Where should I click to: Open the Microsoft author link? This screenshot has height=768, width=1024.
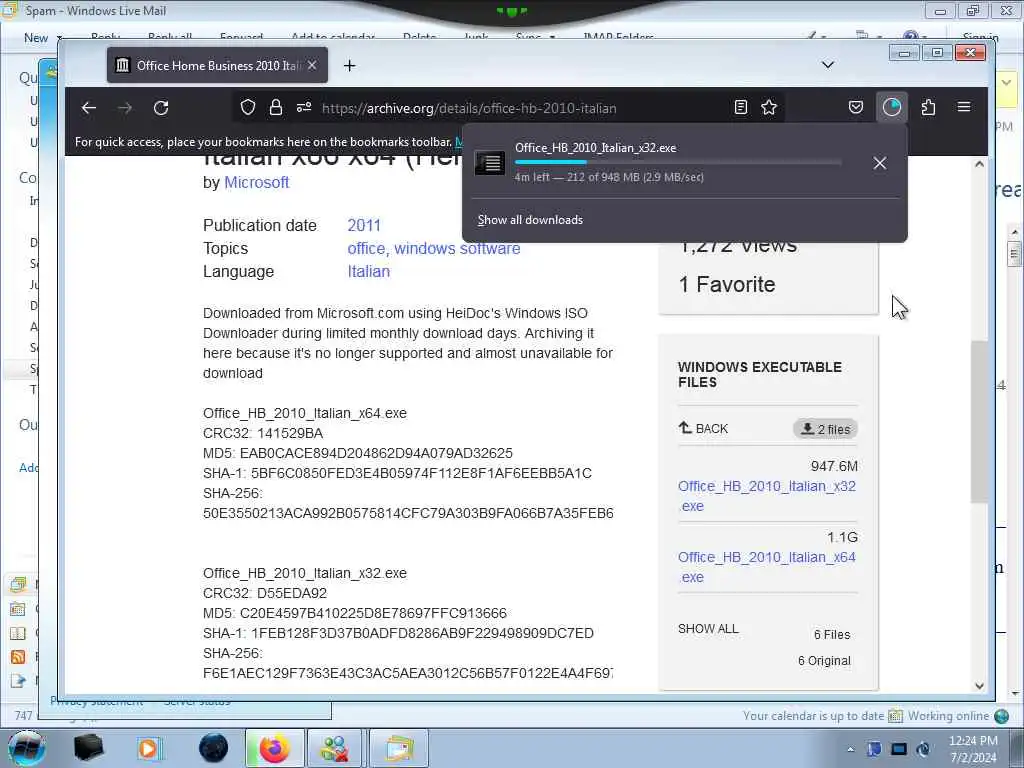coord(257,183)
